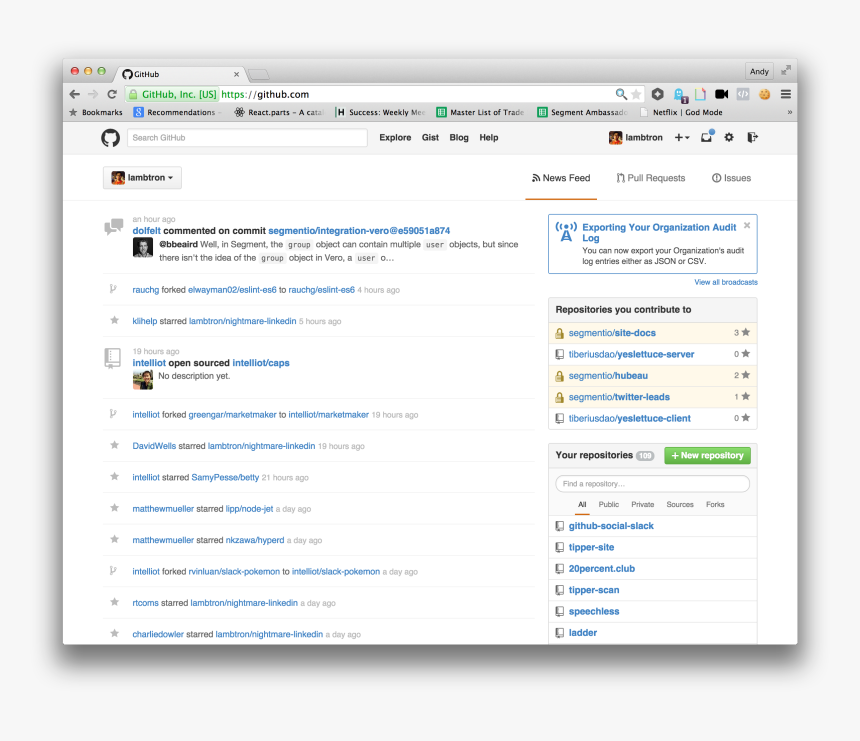860x741 pixels.
Task: Sign out using the logout door icon
Action: click(752, 137)
